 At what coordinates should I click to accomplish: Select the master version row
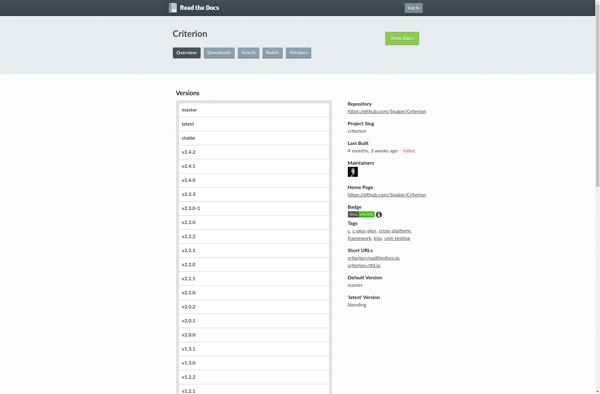coord(254,110)
